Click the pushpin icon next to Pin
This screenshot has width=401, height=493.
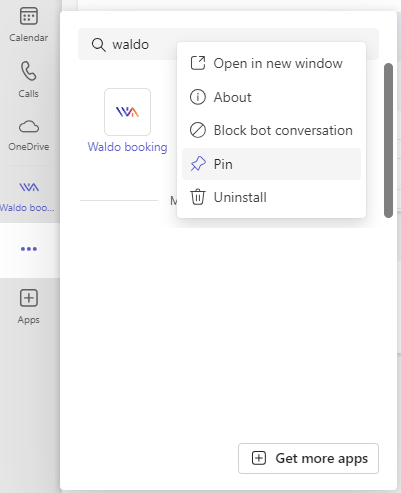(x=198, y=164)
